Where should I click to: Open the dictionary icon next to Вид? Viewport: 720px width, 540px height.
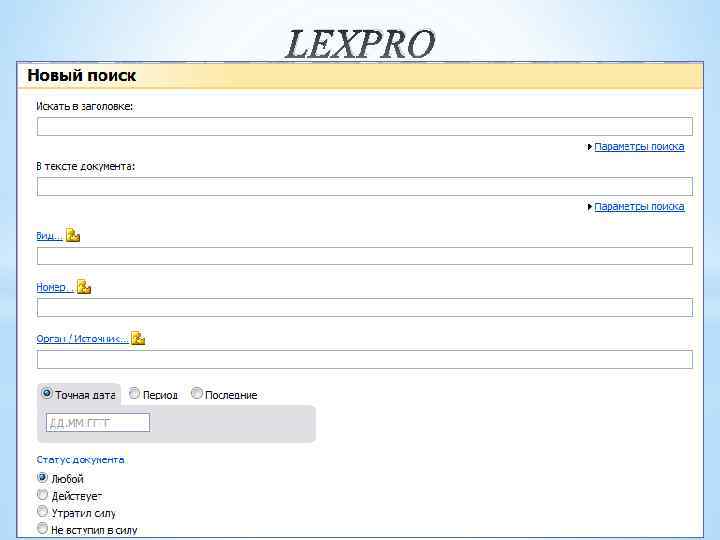(73, 235)
